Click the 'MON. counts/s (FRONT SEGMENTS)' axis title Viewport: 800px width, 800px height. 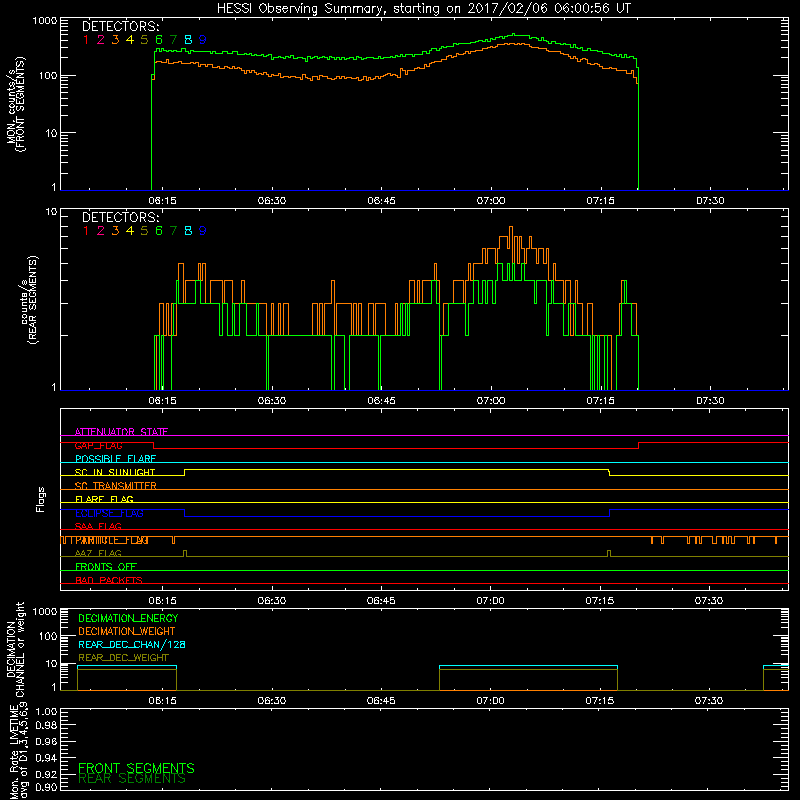coord(16,104)
